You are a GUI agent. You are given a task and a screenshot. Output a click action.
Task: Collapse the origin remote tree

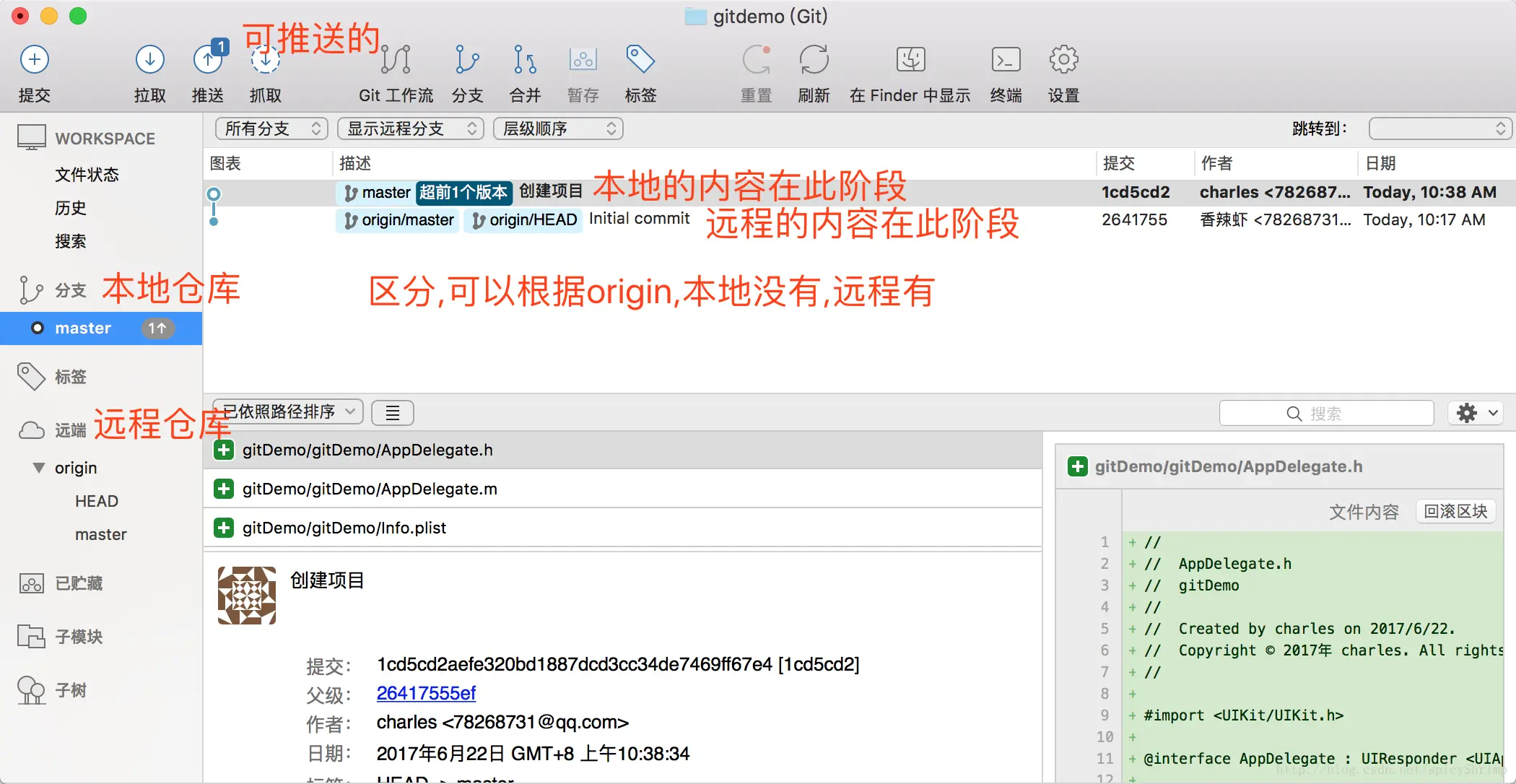39,468
